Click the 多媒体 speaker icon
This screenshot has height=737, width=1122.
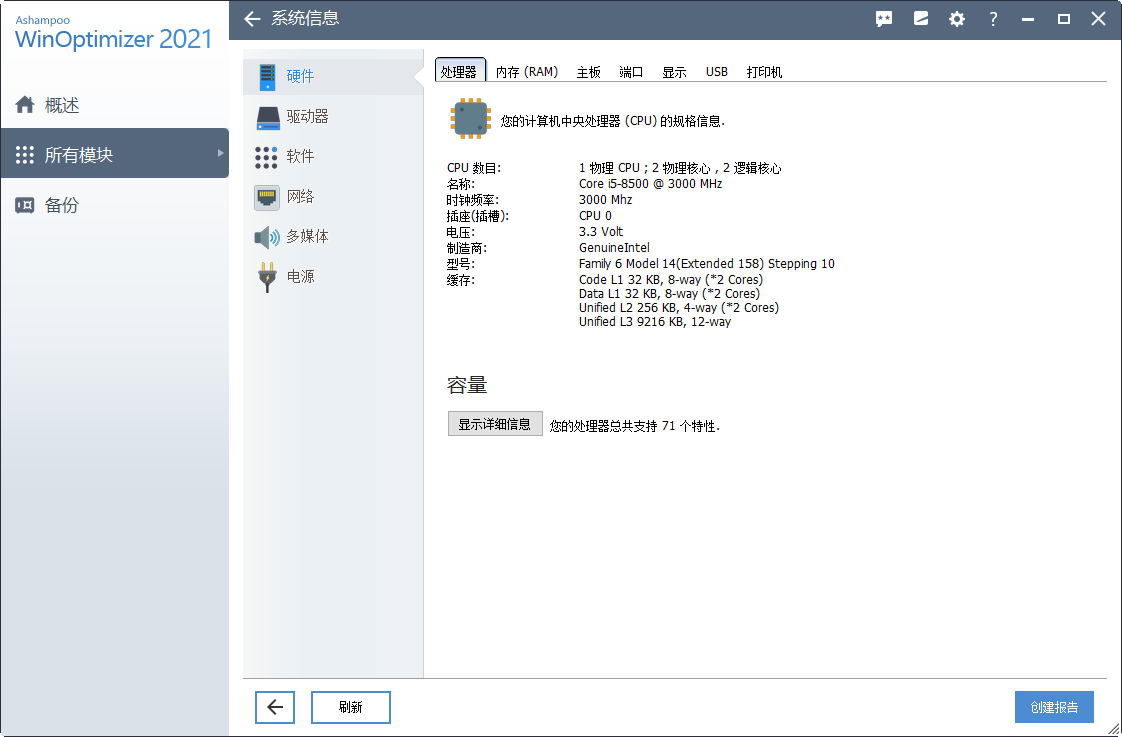point(267,237)
